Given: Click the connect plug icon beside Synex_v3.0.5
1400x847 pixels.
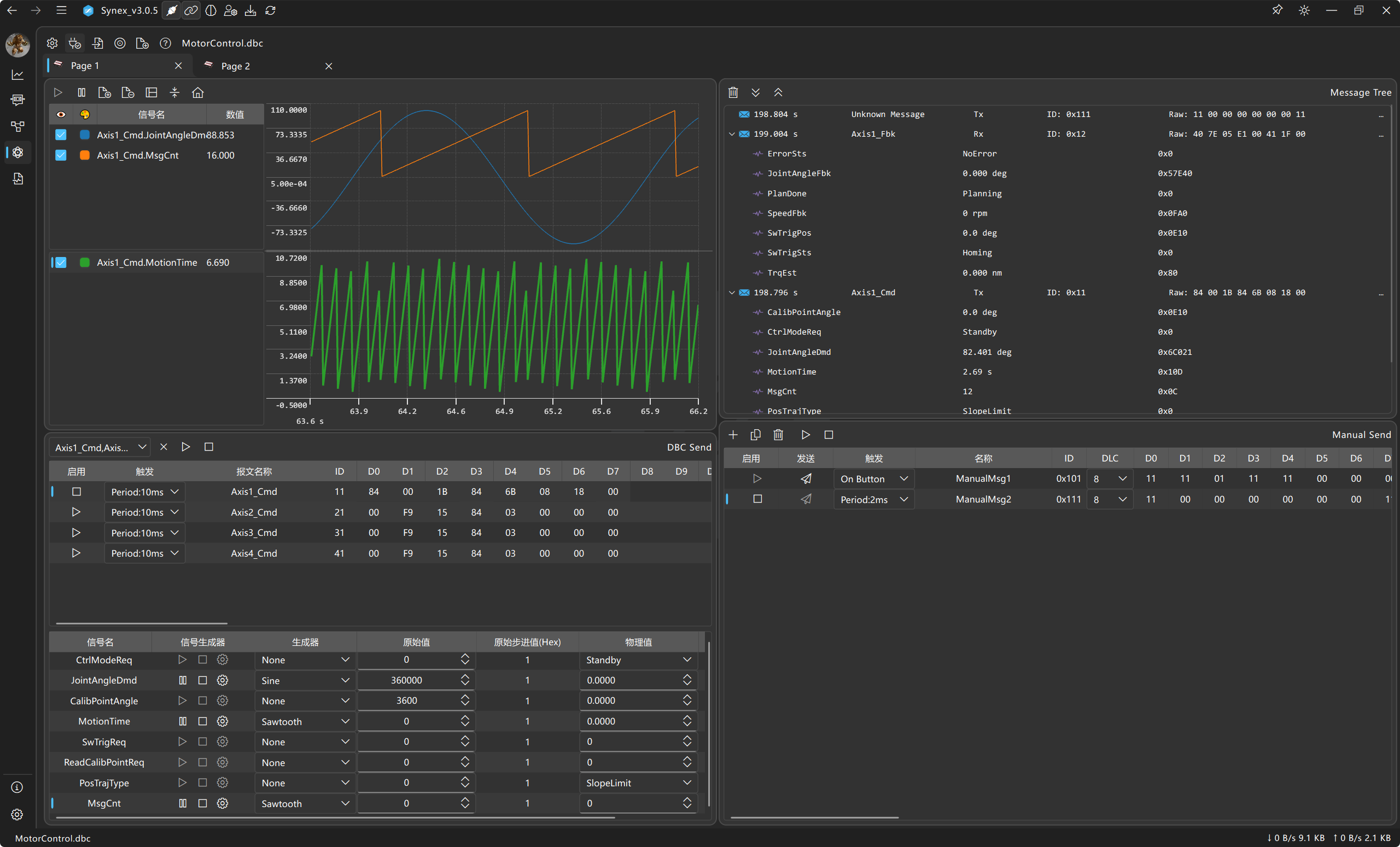Looking at the screenshot, I should coord(171,10).
